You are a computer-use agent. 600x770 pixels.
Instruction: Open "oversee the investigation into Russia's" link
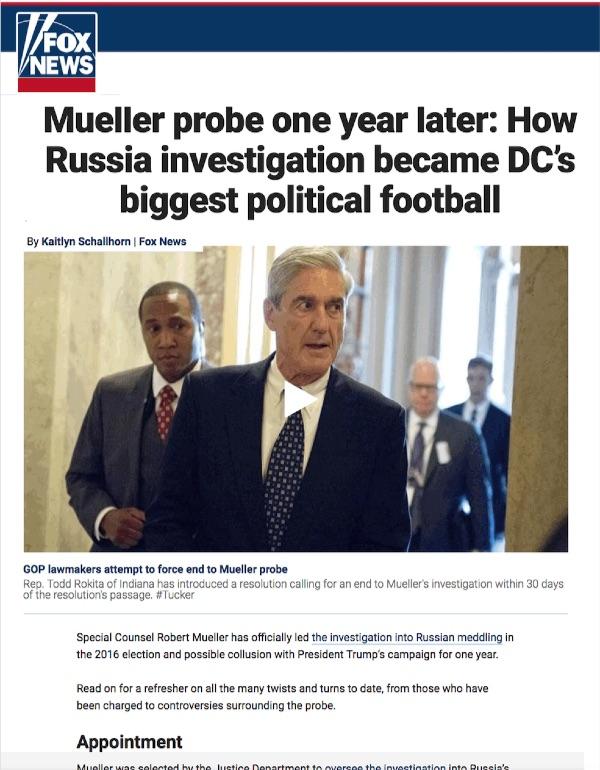(417, 767)
